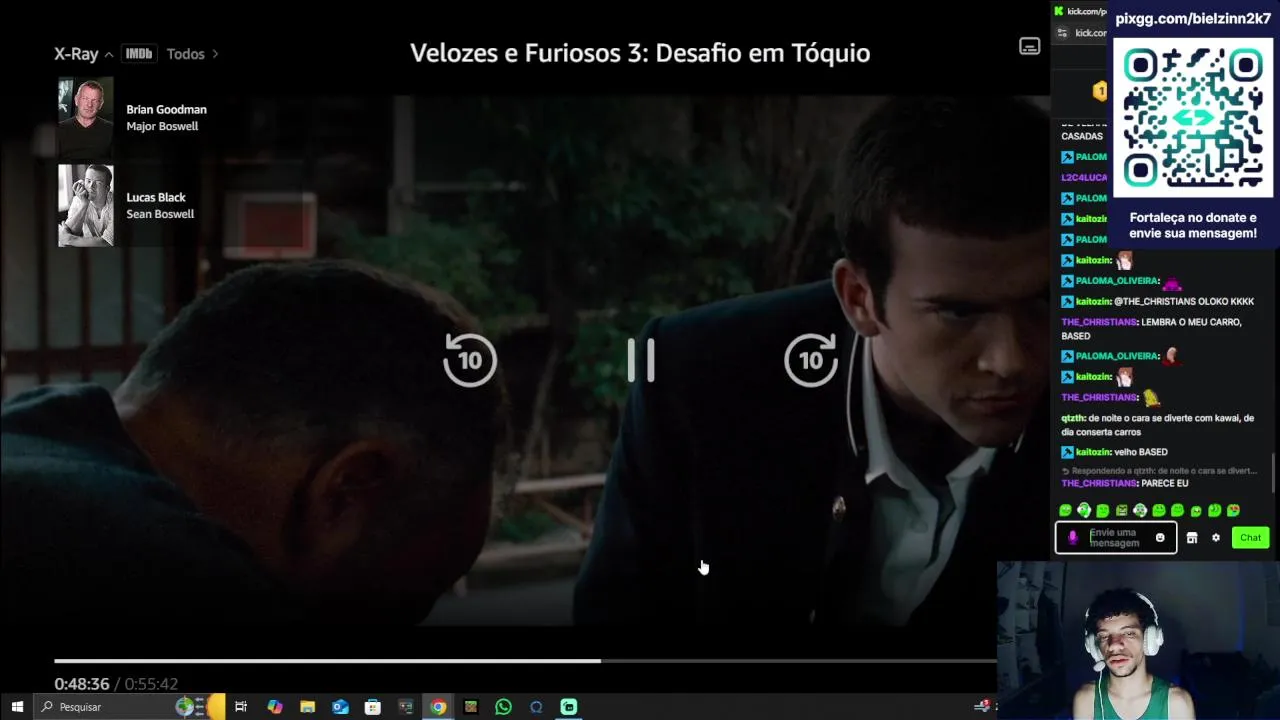Open the qtzth username in chat
This screenshot has height=720, width=1280.
click(x=1073, y=418)
